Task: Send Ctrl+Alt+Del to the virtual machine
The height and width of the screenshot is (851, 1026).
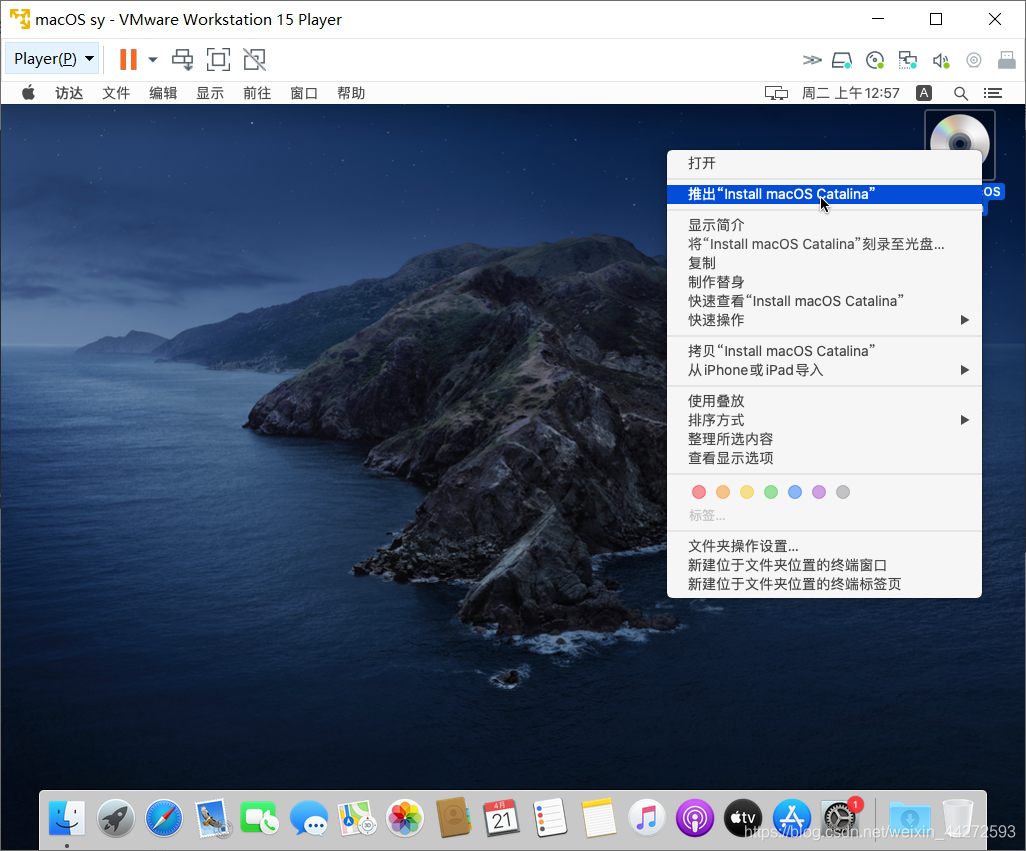Action: tap(182, 59)
